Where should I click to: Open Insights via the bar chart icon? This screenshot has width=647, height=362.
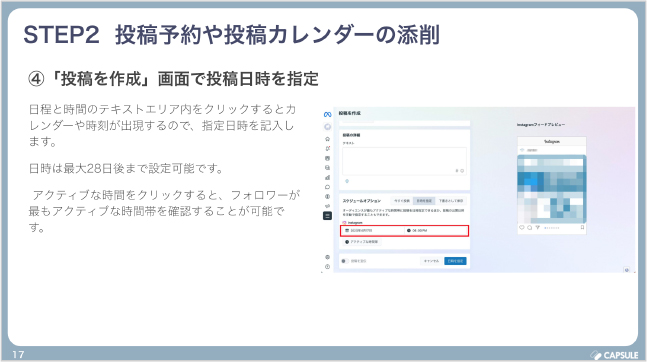[327, 177]
